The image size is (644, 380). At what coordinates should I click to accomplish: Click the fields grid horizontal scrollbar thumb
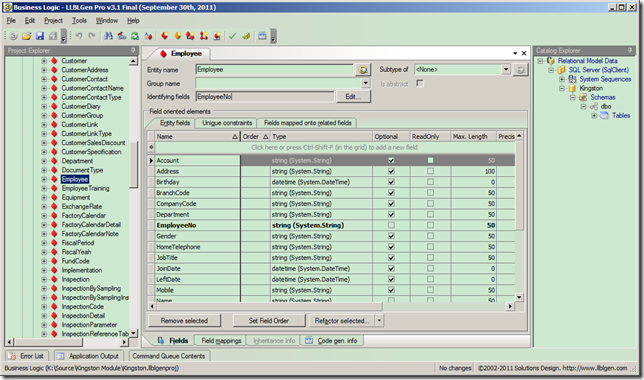coord(269,306)
